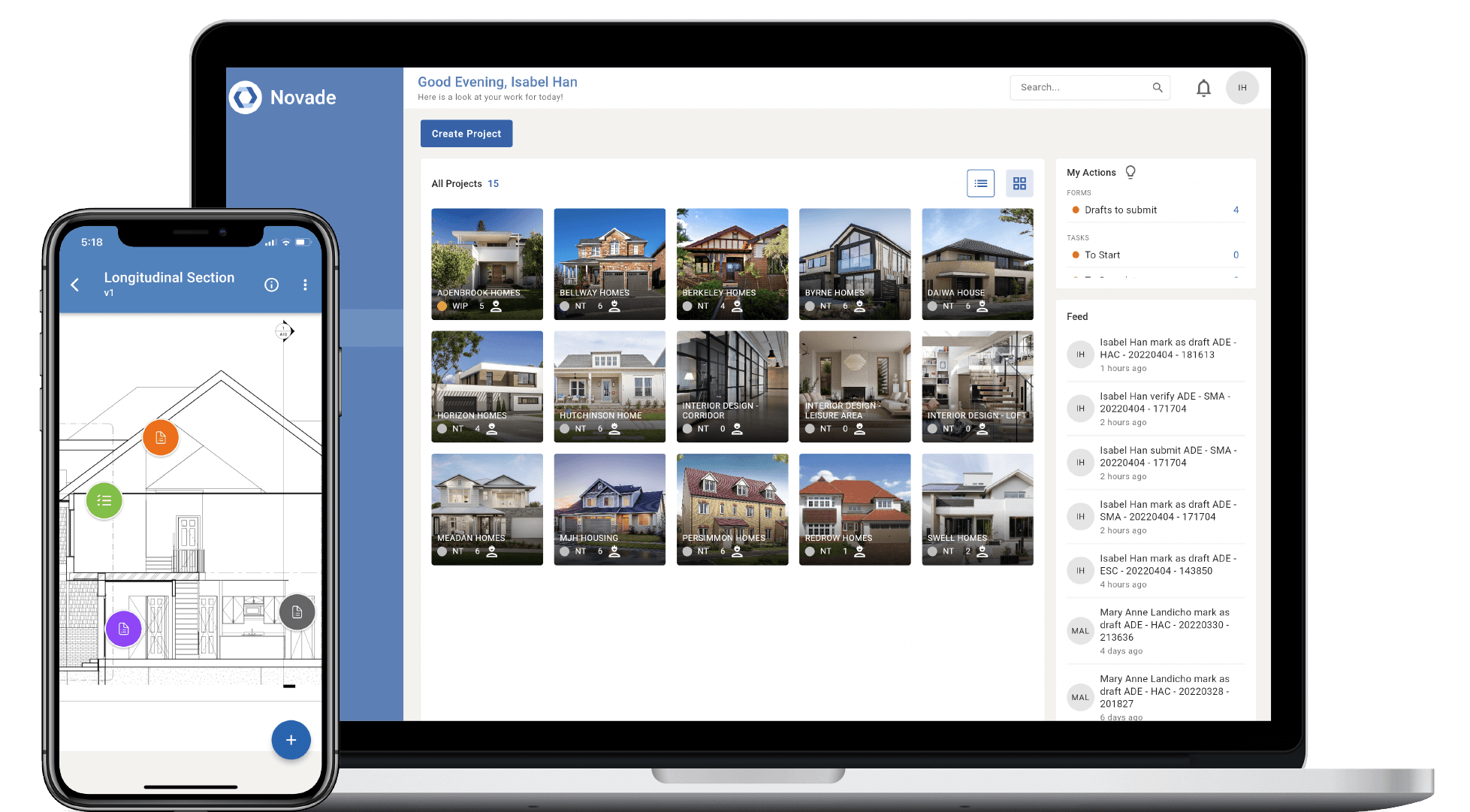
Task: Click members icon on Berkeley Homes card
Action: pos(737,306)
